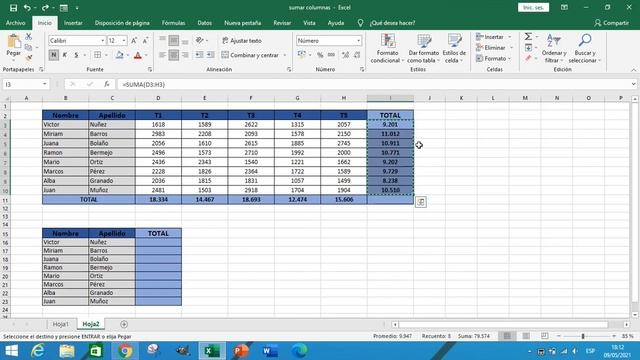Undo the last action
The height and width of the screenshot is (360, 640).
pos(27,8)
